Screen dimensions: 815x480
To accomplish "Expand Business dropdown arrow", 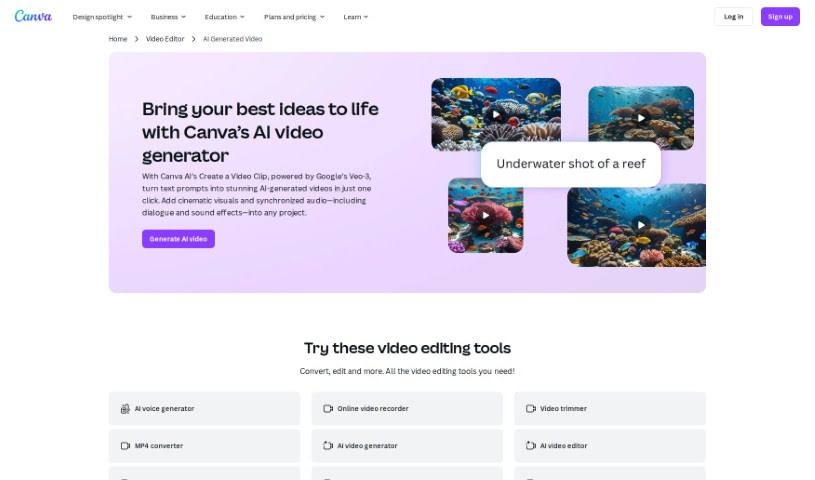I will click(183, 17).
